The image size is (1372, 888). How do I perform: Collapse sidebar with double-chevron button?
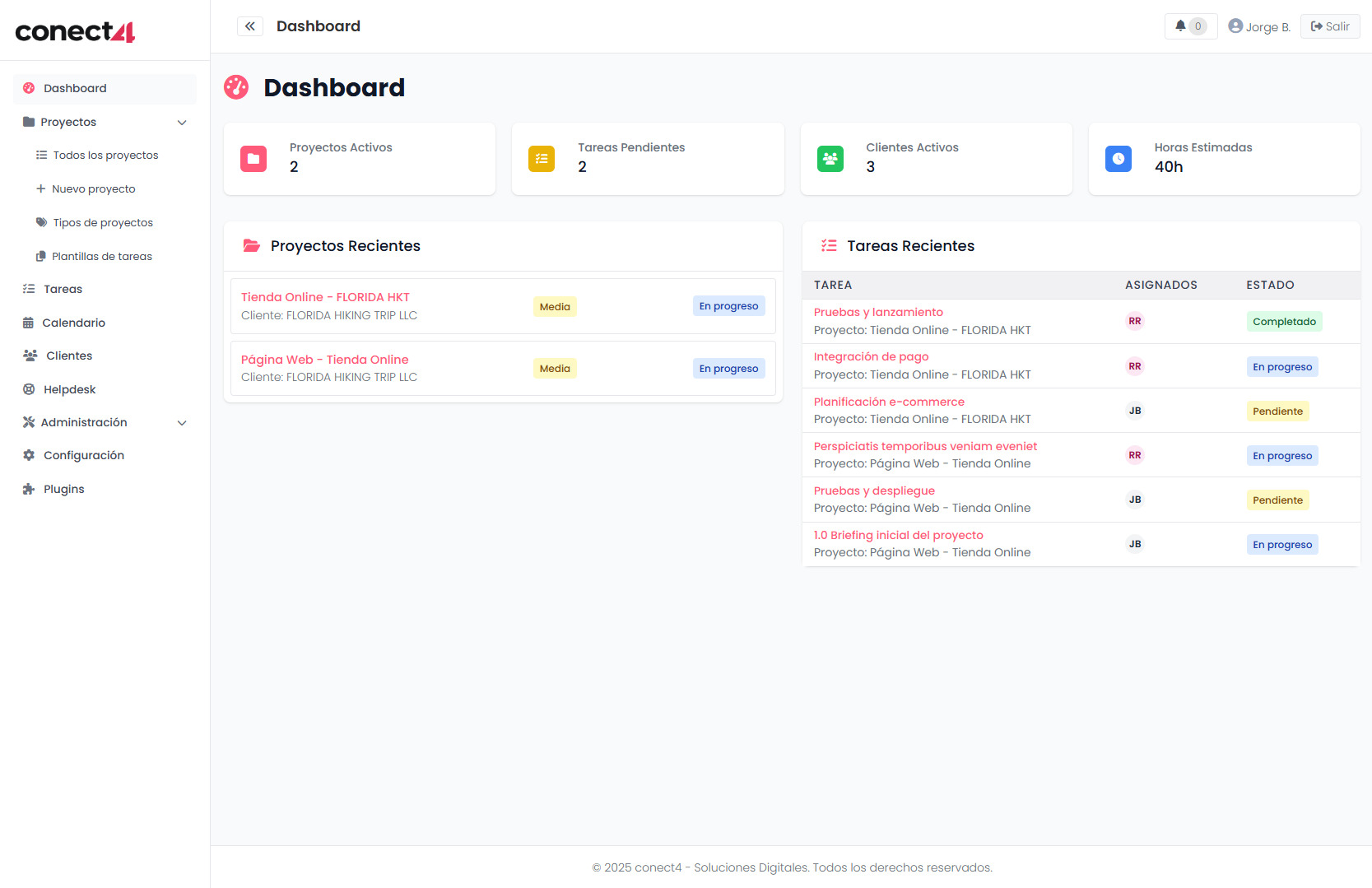pos(250,26)
